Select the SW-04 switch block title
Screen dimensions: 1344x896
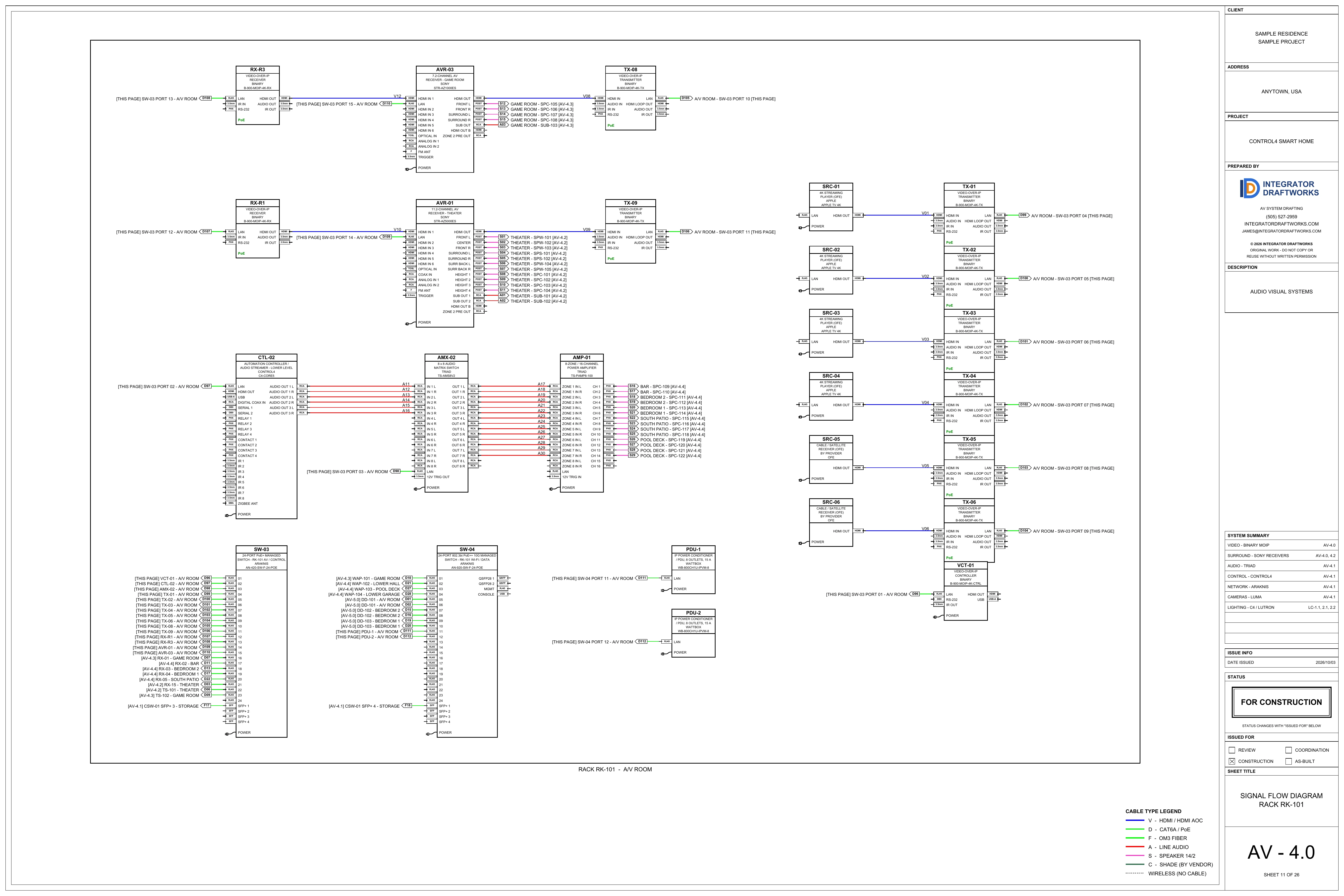[467, 549]
